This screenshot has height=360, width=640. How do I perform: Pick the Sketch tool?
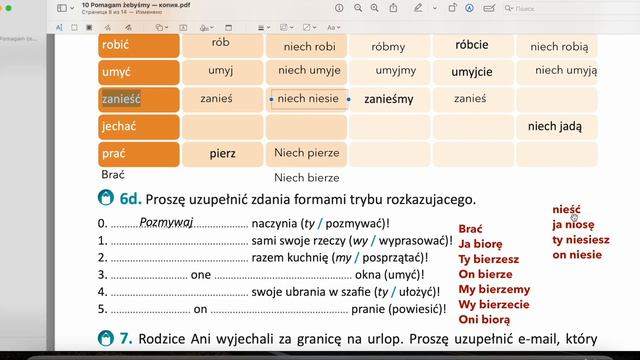[x=108, y=27]
